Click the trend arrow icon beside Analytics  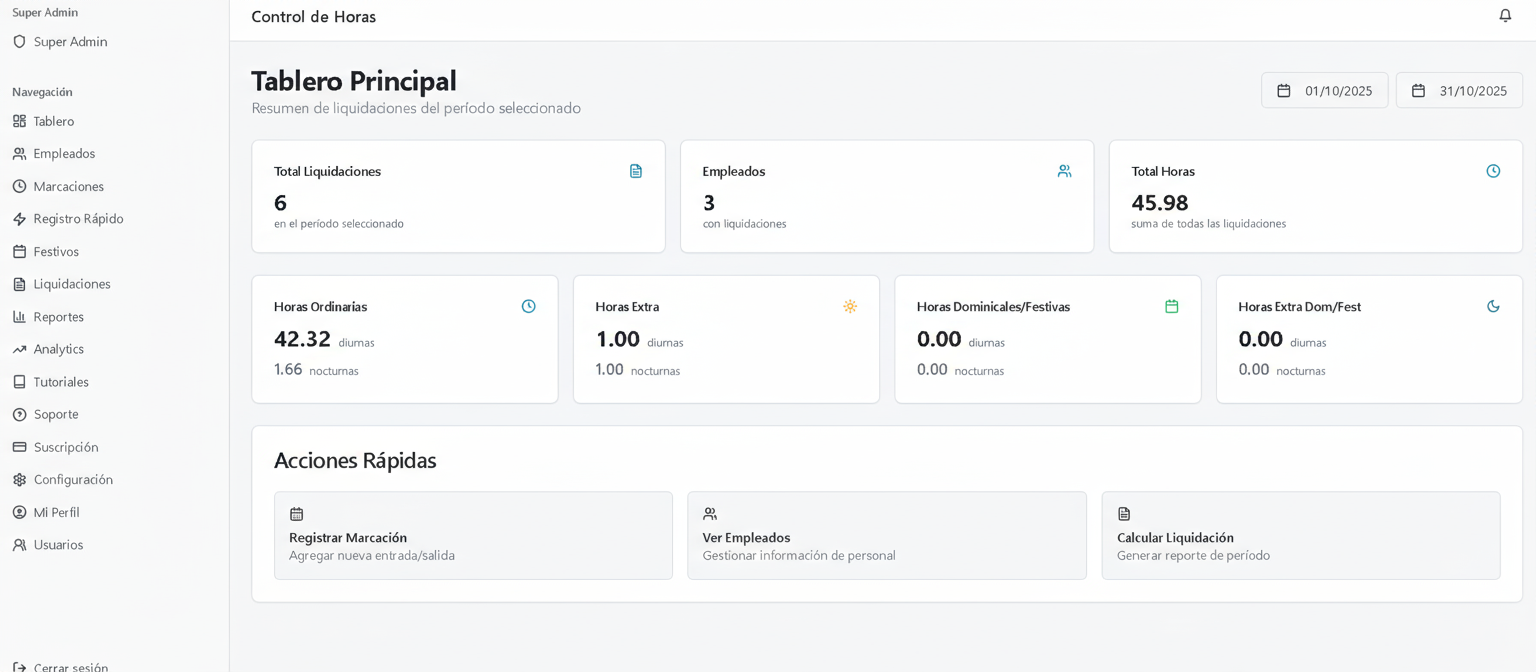coord(19,350)
